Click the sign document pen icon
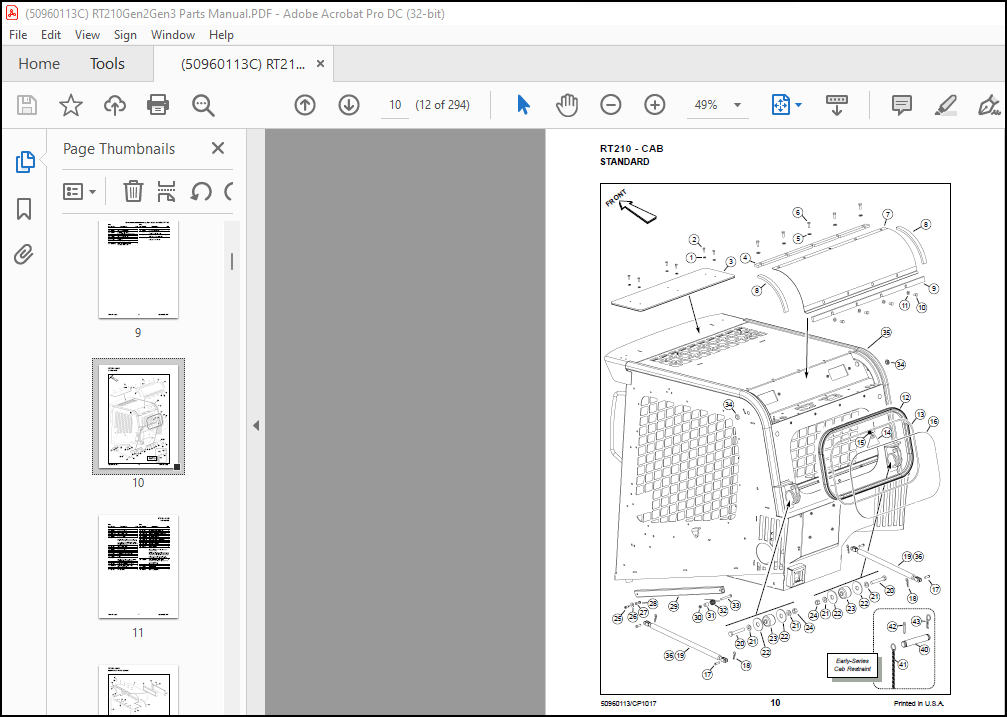Screen dimensions: 1007x717 point(989,105)
